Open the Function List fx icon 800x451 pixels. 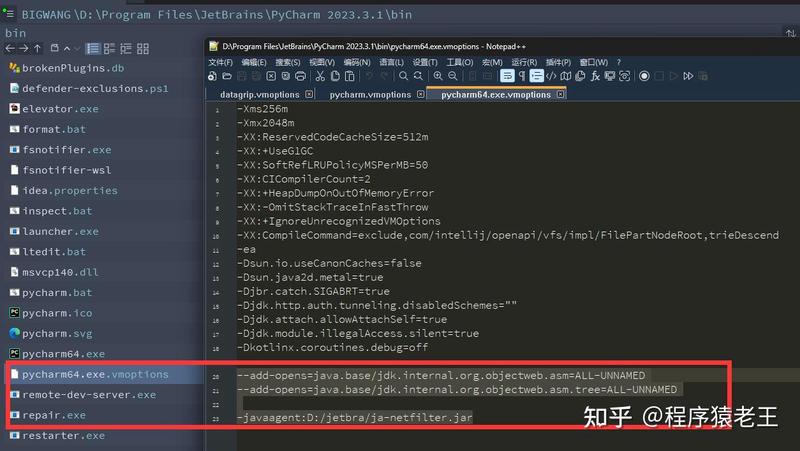click(x=595, y=76)
